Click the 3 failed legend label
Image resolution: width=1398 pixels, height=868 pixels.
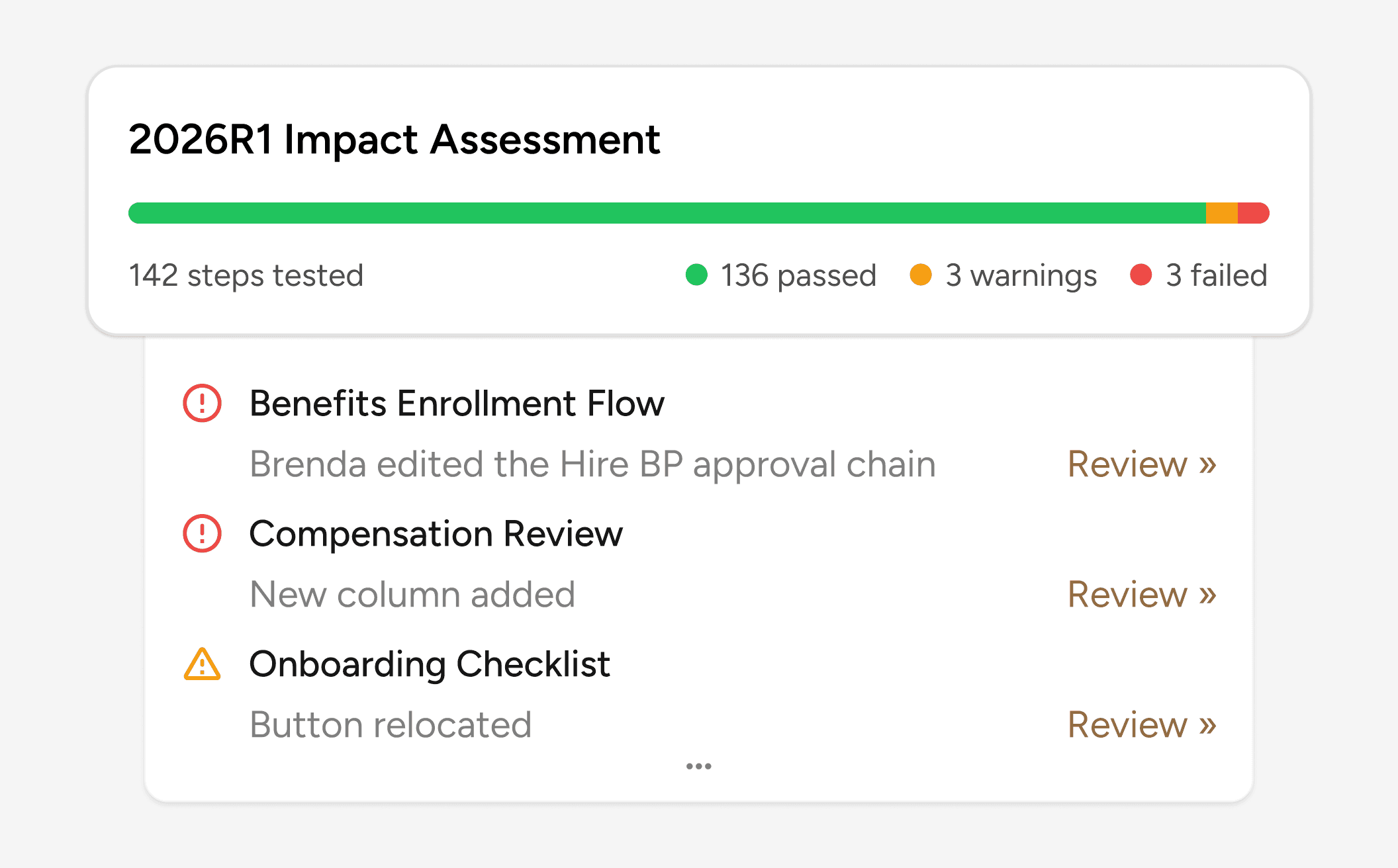pos(1216,275)
